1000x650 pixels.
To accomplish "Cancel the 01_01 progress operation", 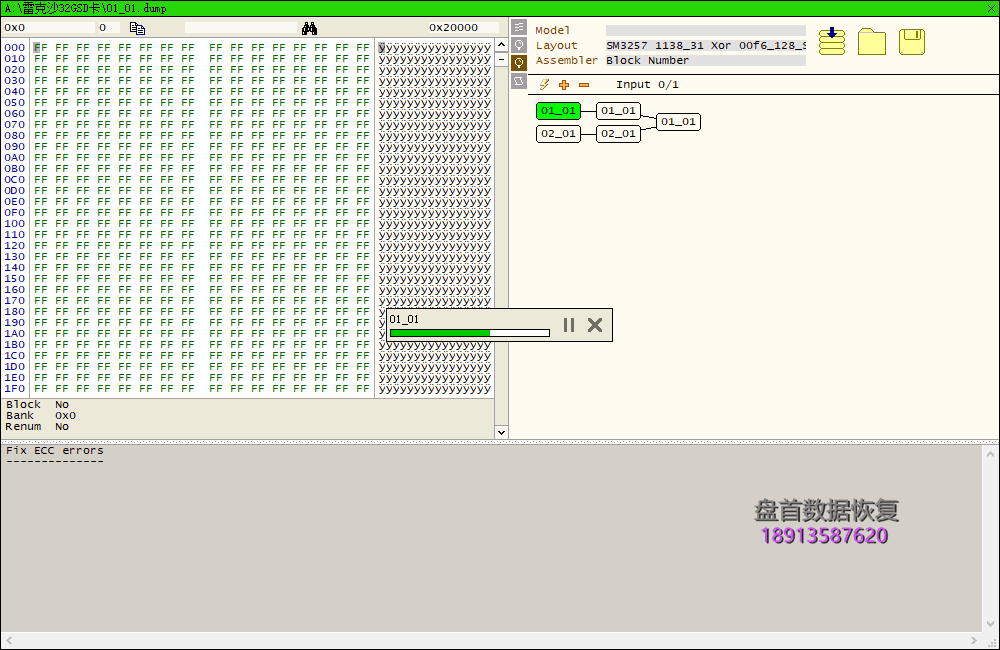I will tap(595, 325).
